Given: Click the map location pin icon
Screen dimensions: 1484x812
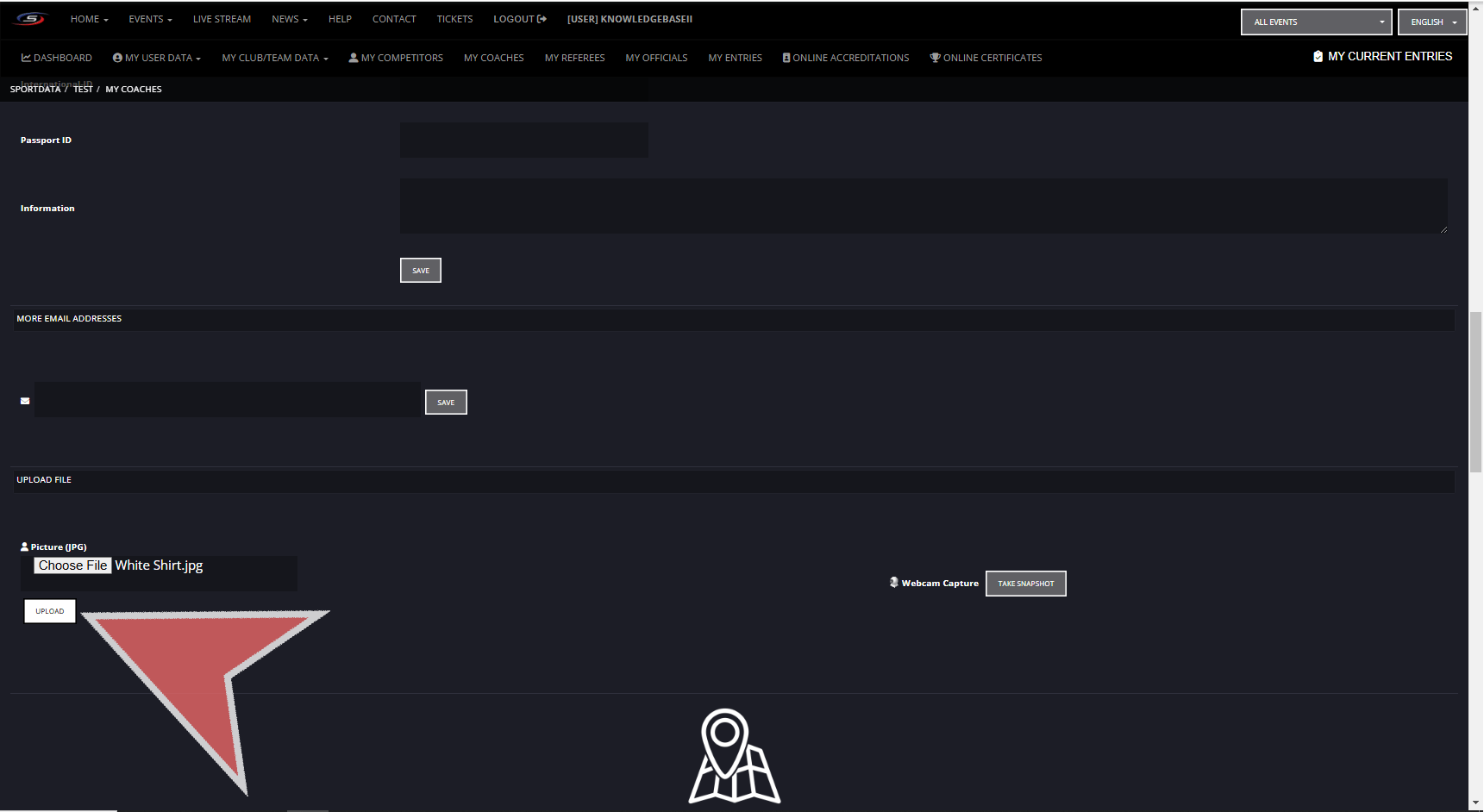Looking at the screenshot, I should (734, 756).
